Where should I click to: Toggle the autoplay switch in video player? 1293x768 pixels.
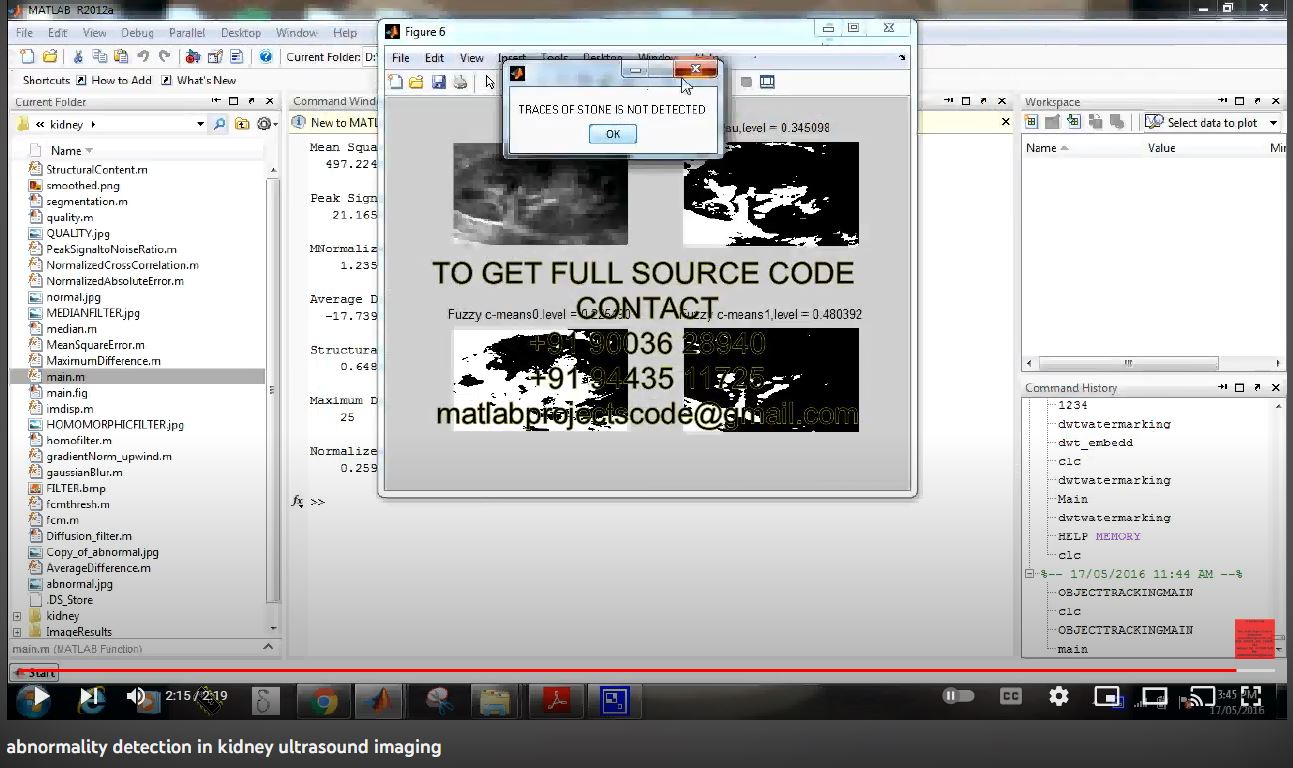pyautogui.click(x=958, y=696)
